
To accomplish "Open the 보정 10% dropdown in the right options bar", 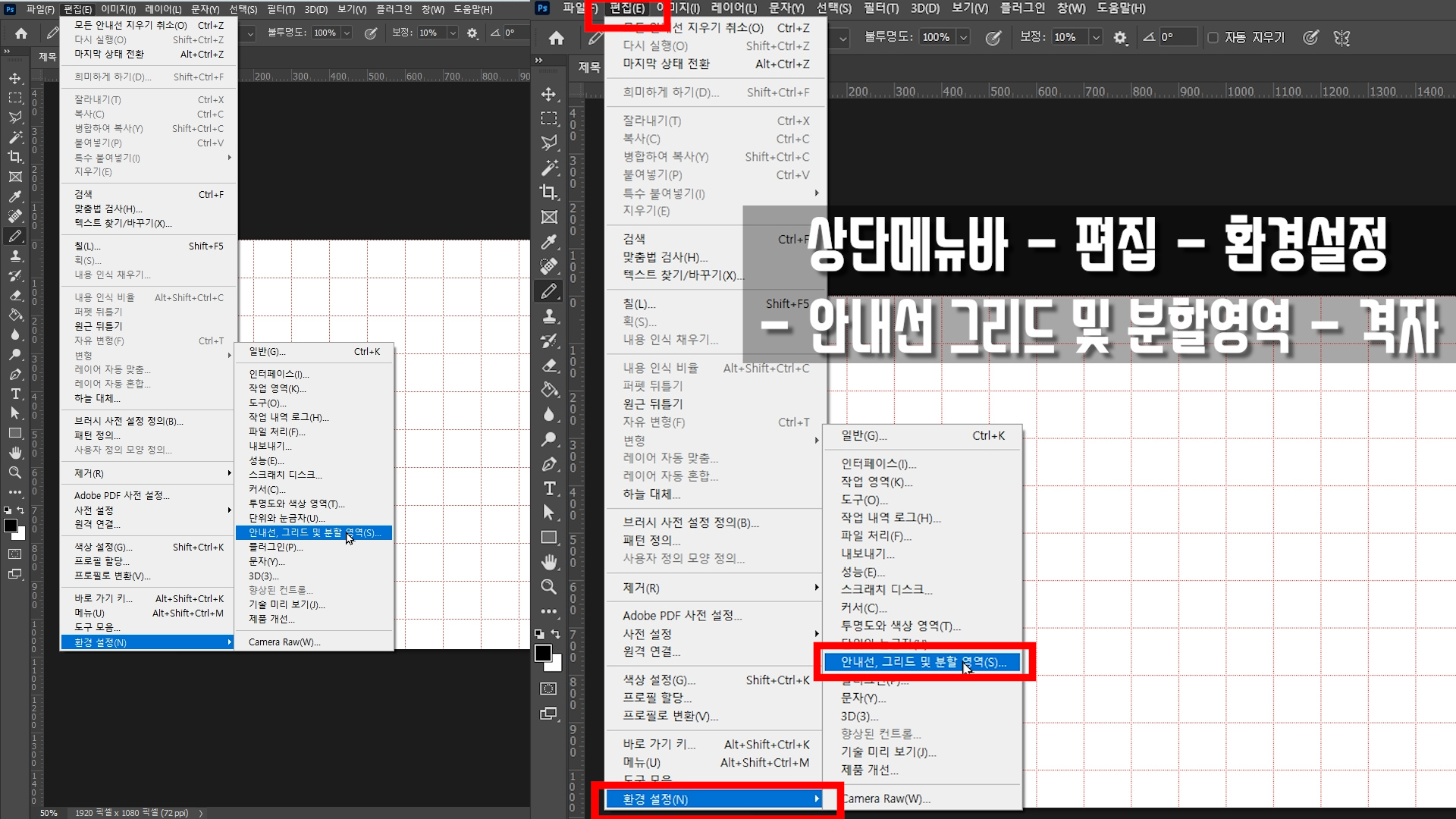I will click(1095, 37).
